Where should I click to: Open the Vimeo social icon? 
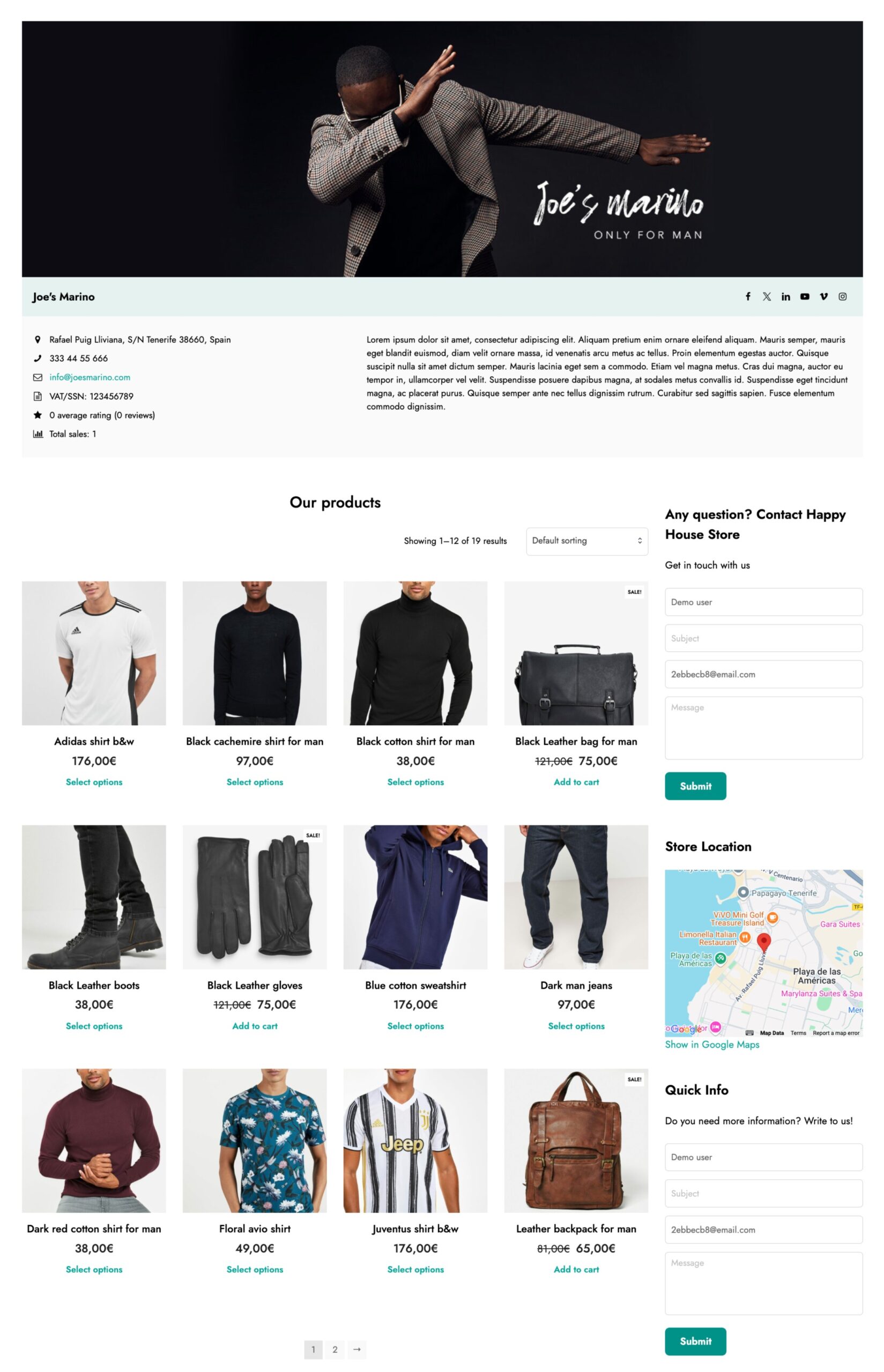823,296
